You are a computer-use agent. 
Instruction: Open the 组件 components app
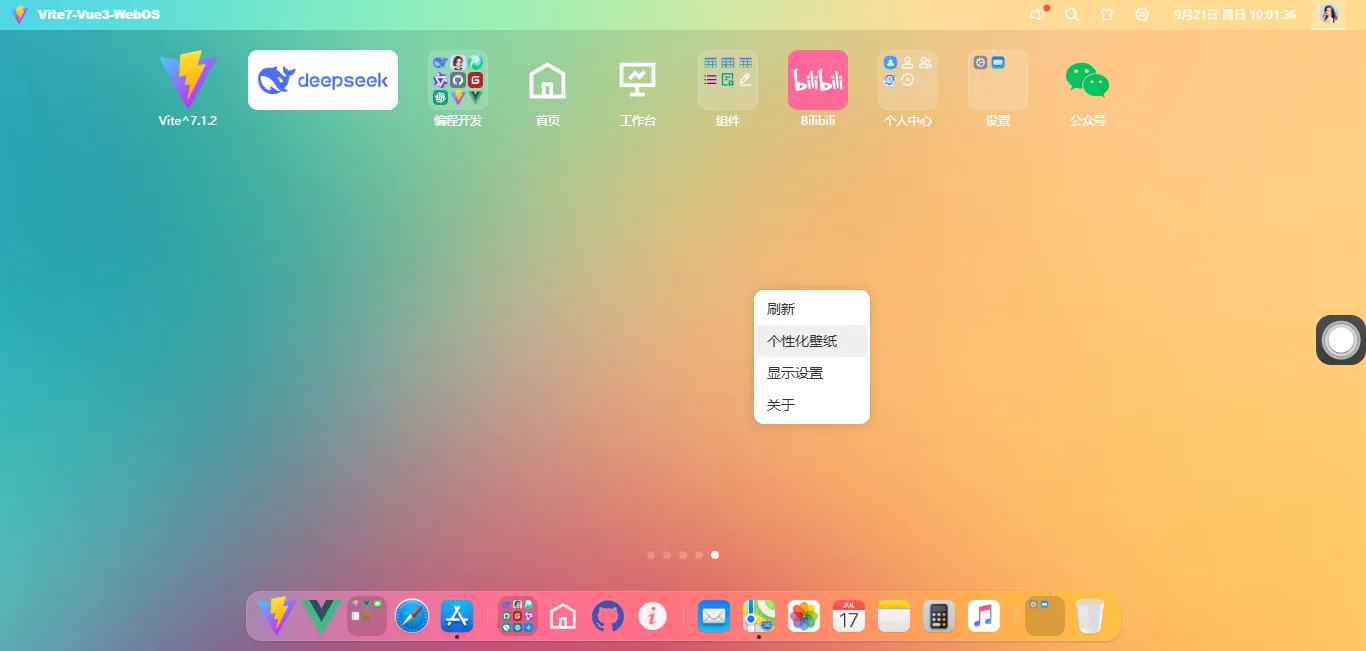pyautogui.click(x=727, y=79)
